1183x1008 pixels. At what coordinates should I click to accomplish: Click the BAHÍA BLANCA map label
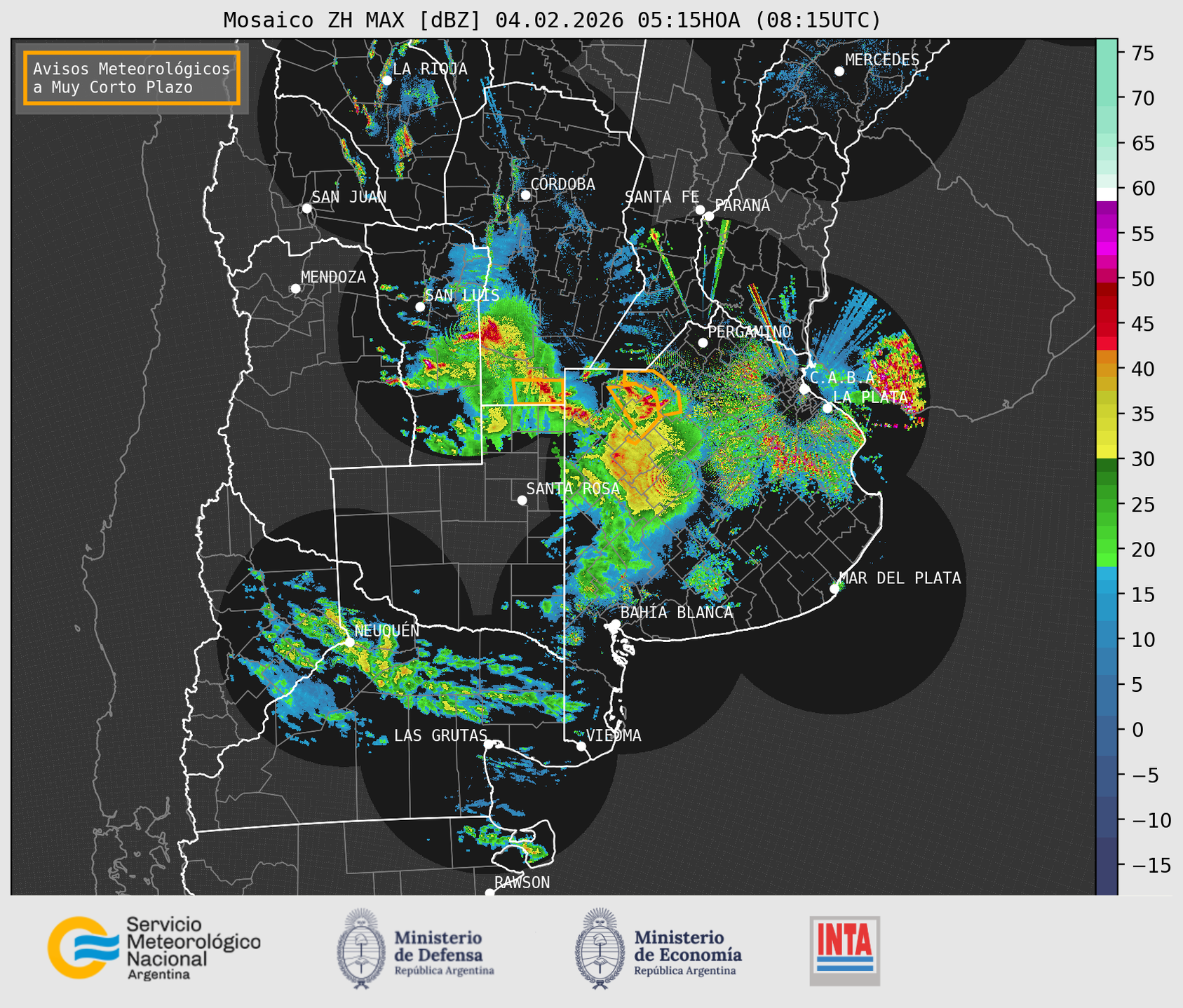pyautogui.click(x=677, y=613)
